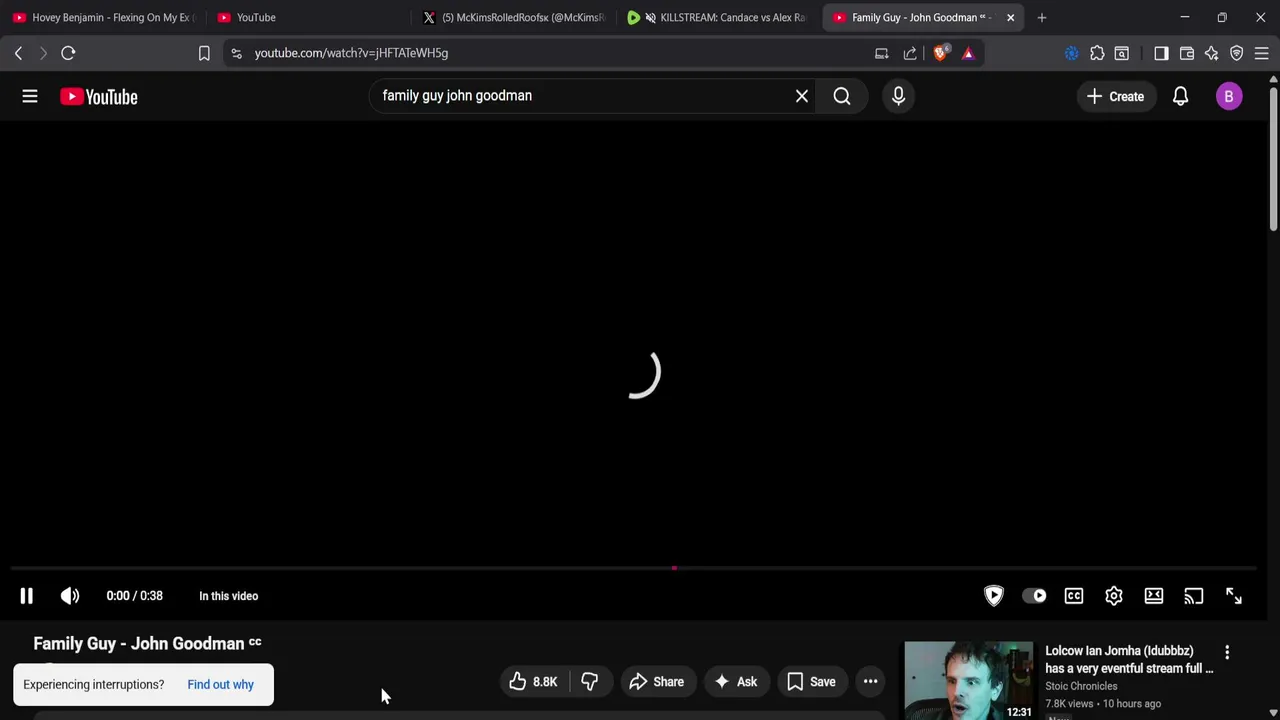This screenshot has height=720, width=1280.
Task: Switch to McKimsRolledRoofs X tab
Action: [x=513, y=17]
